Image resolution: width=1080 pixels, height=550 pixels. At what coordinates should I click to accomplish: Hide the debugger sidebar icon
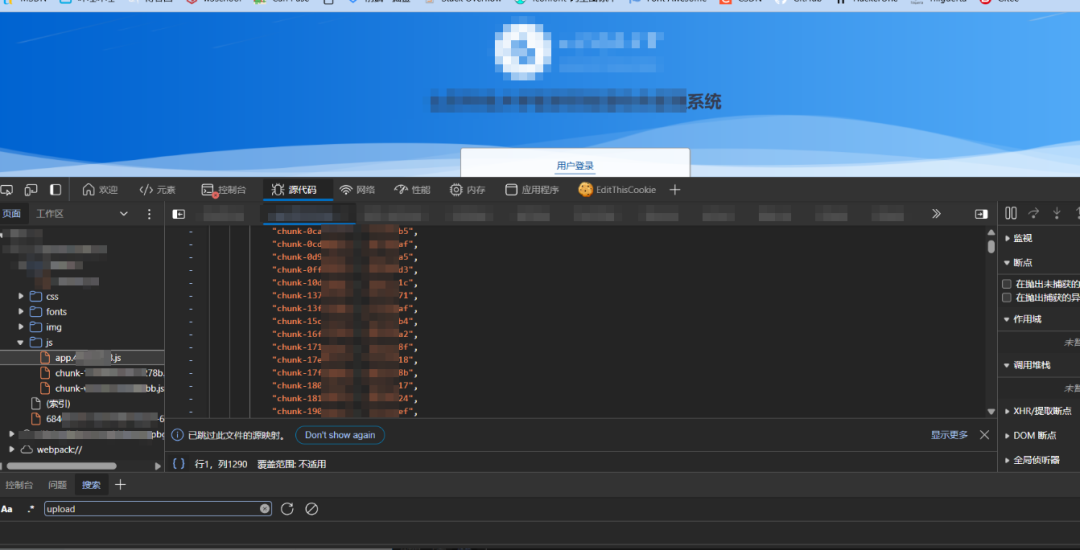coord(982,214)
